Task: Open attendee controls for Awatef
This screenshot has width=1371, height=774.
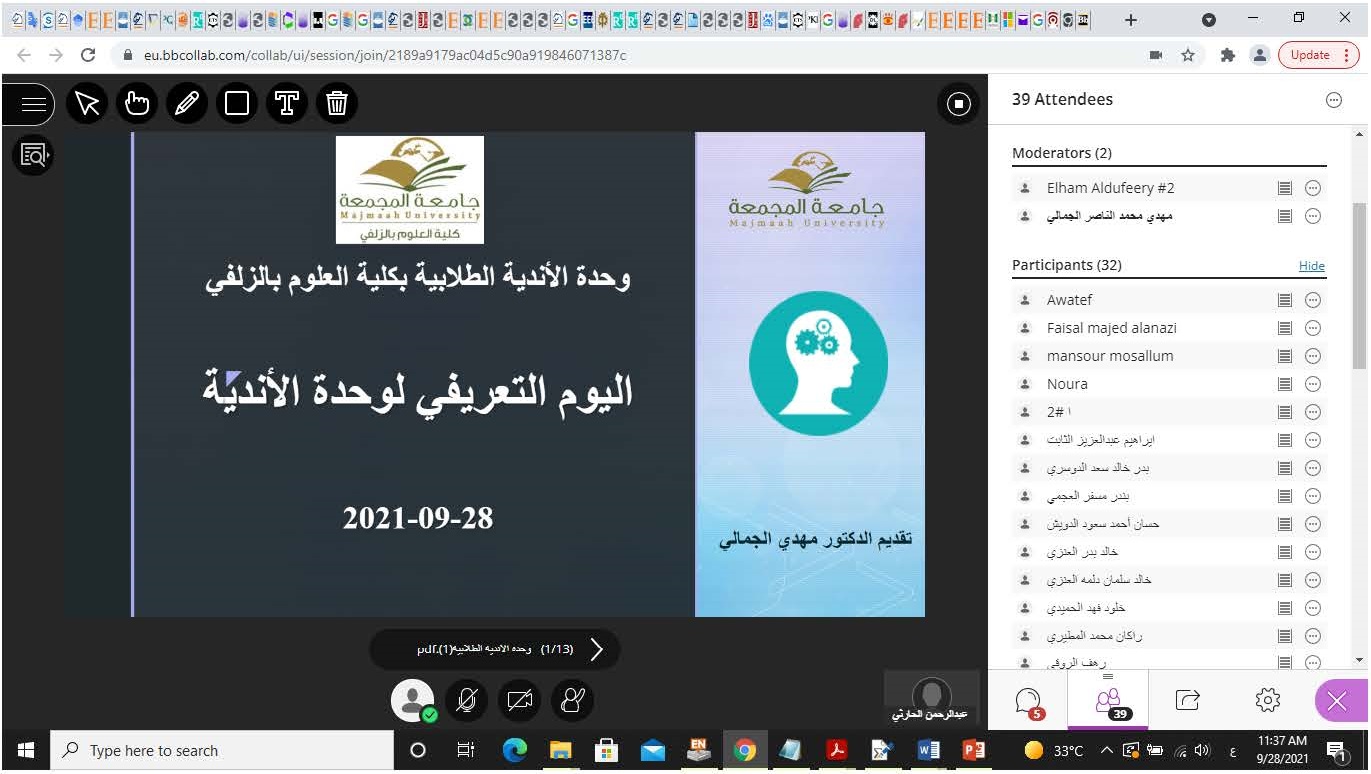Action: point(1313,300)
